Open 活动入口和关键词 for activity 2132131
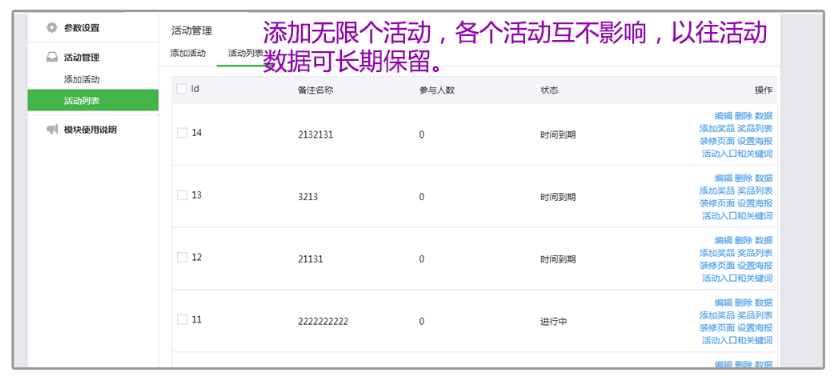 [x=737, y=154]
